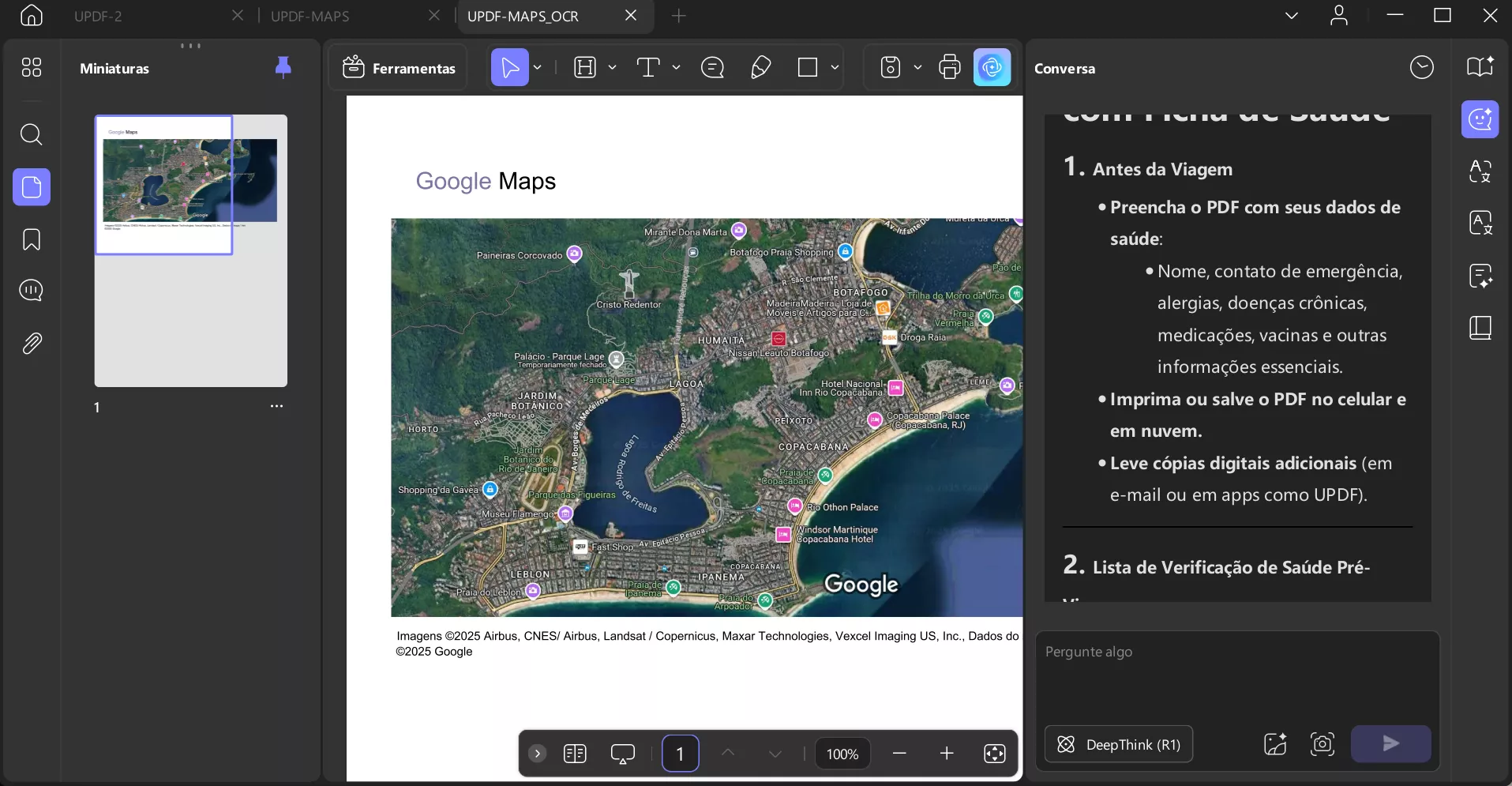Open the comments list sidebar icon
This screenshot has width=1512, height=786.
click(32, 290)
